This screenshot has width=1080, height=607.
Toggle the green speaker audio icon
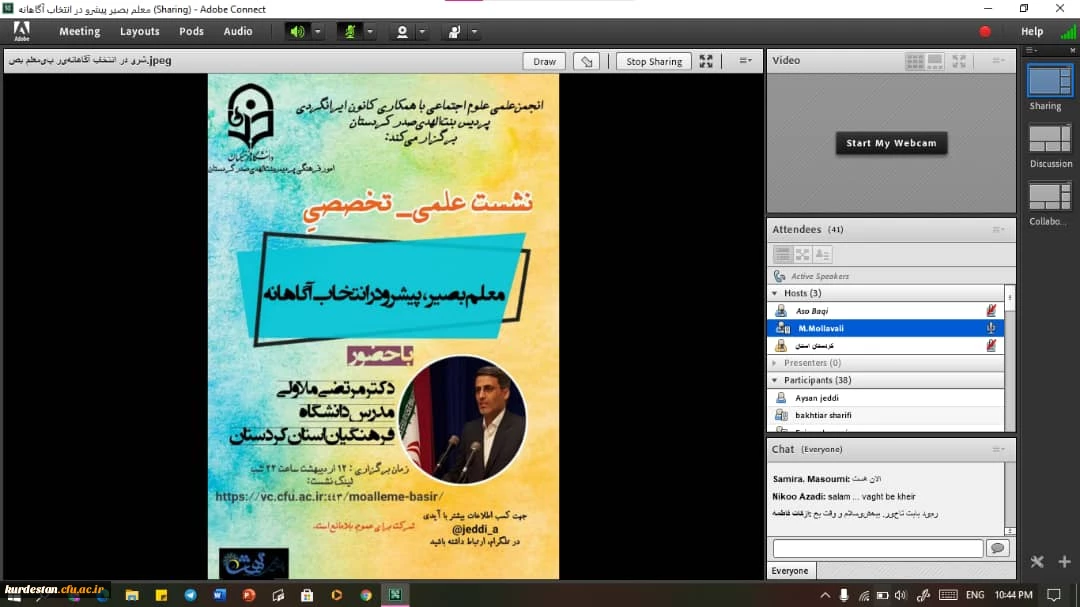pos(297,32)
